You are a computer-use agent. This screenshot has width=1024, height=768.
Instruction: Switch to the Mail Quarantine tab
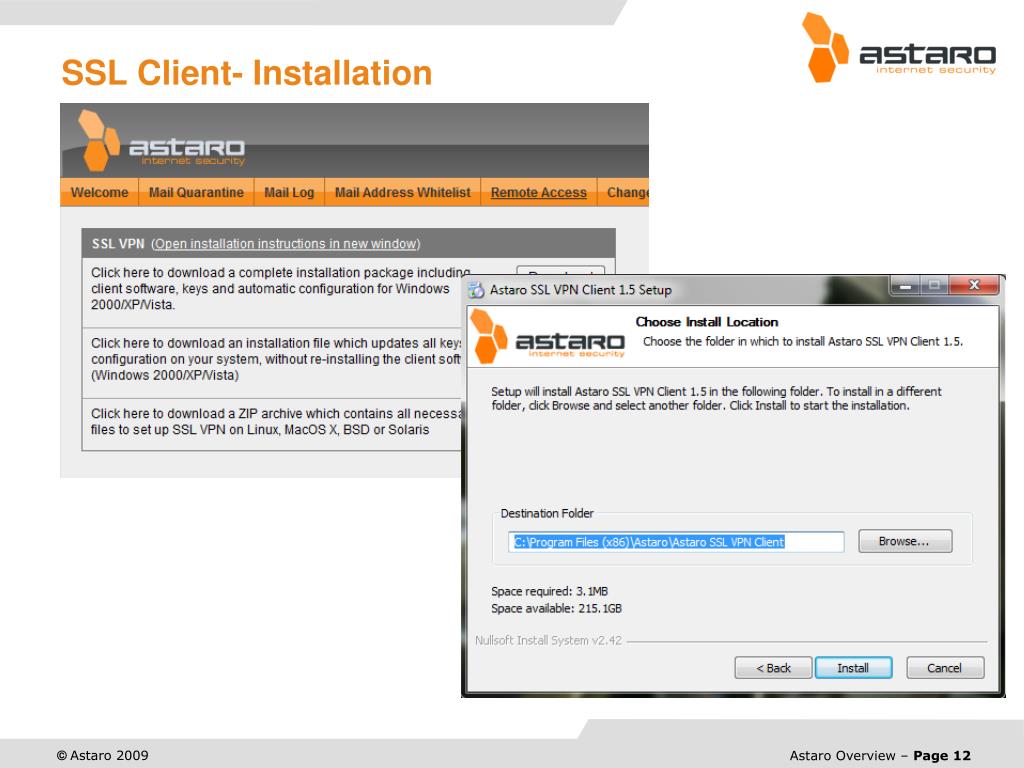pos(196,193)
